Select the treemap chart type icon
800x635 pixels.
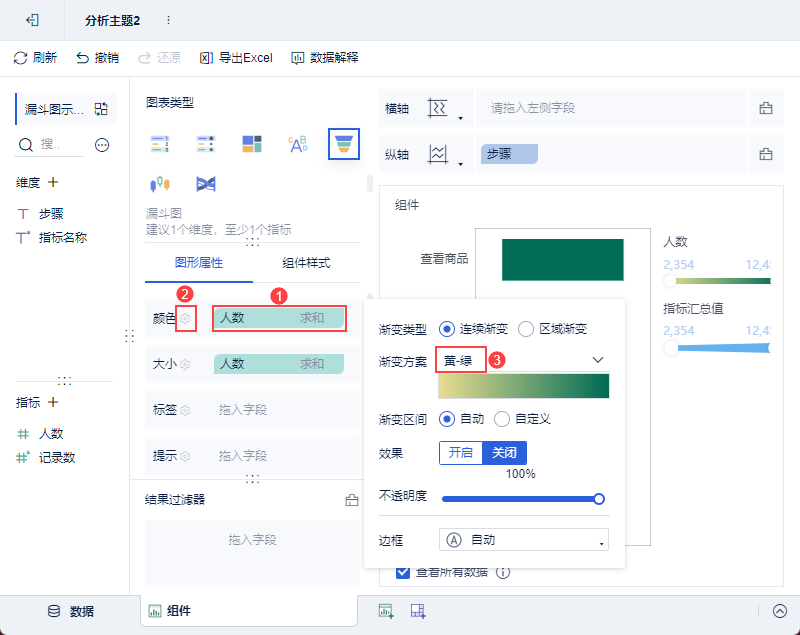point(252,144)
